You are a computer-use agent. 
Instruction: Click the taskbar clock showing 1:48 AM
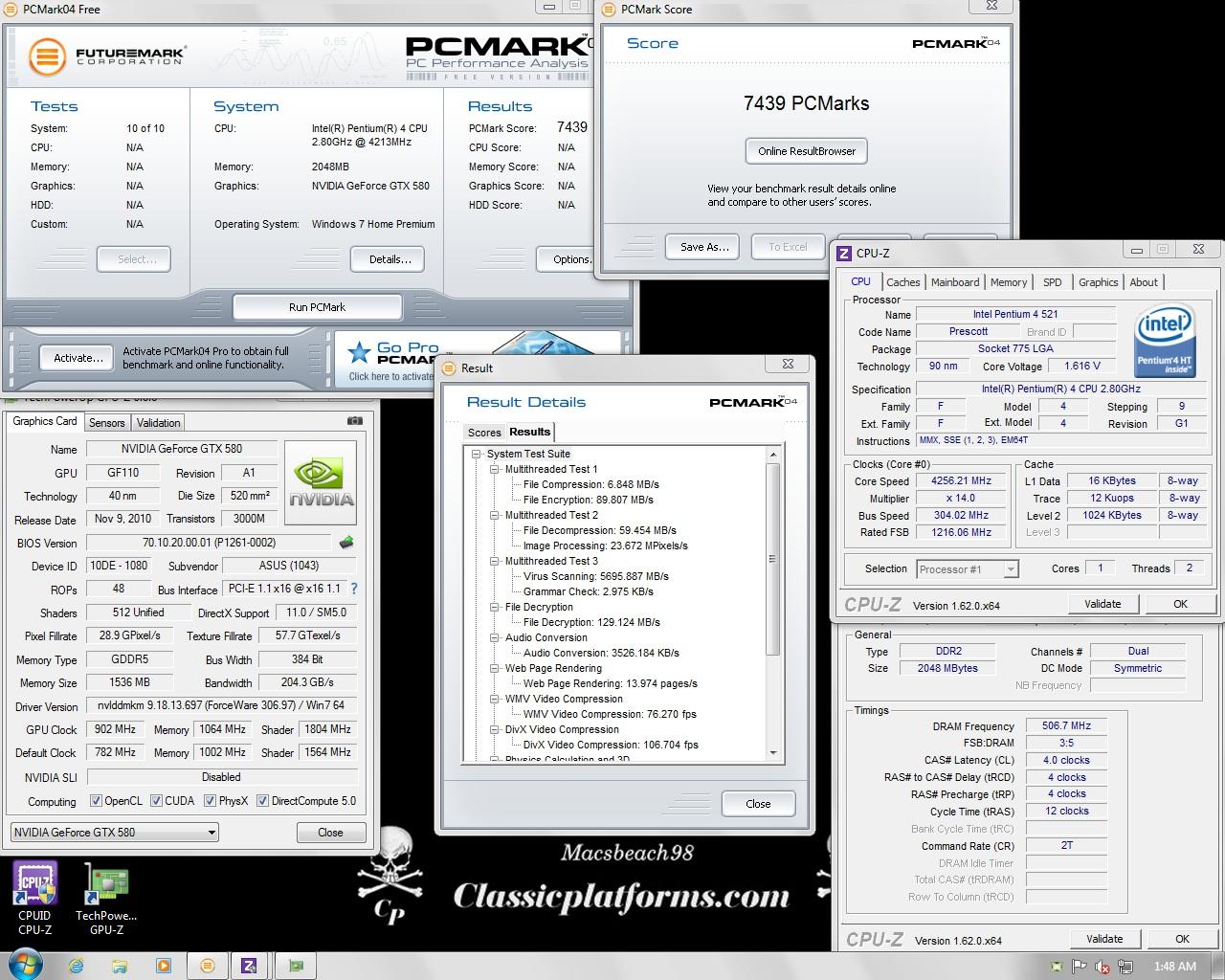click(1174, 966)
